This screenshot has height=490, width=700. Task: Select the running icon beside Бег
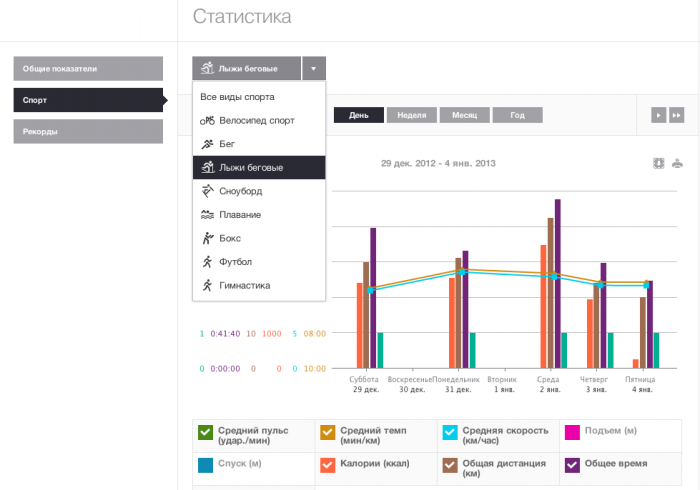207,144
